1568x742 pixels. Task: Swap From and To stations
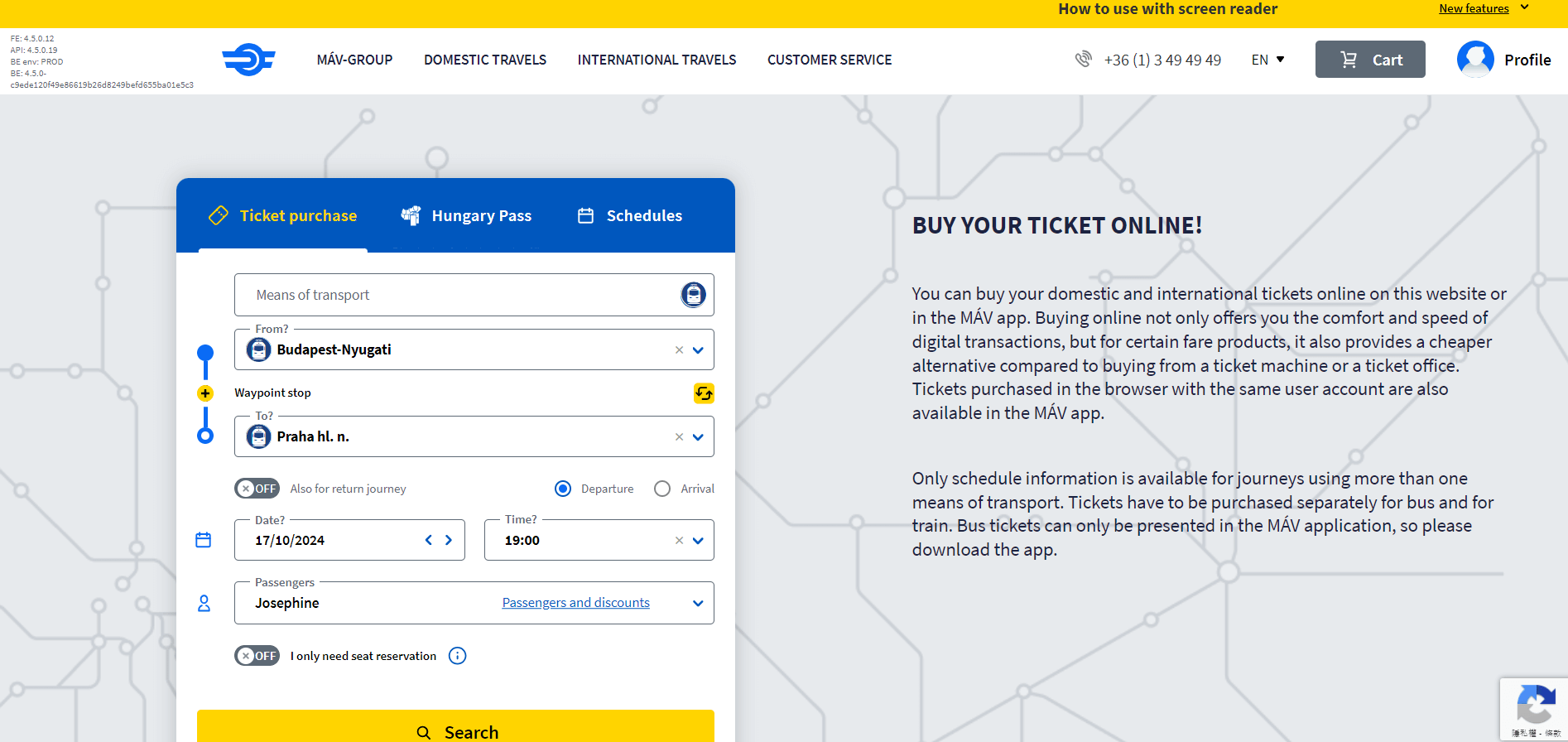[x=704, y=393]
